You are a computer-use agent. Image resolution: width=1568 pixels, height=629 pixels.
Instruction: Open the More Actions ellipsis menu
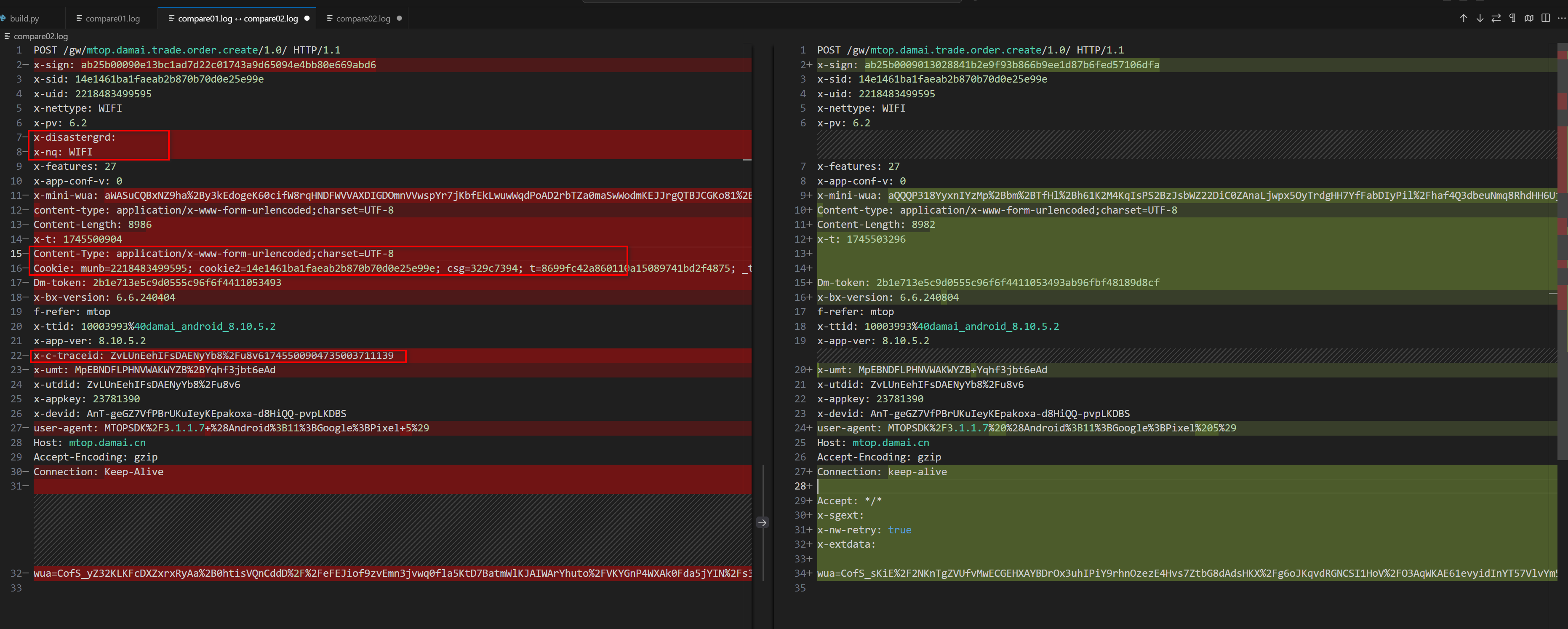click(x=1561, y=18)
